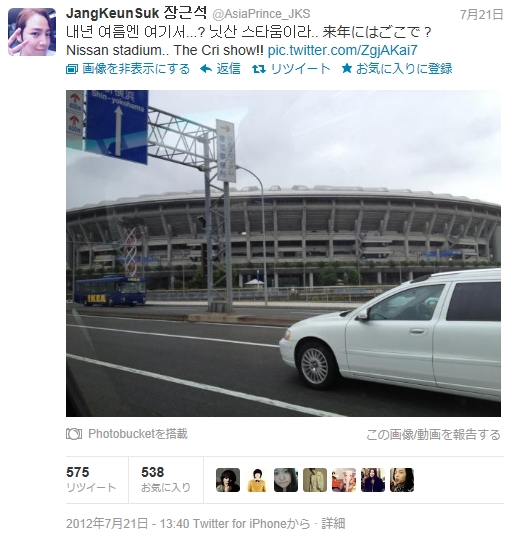This screenshot has height=542, width=511.
Task: Toggle the hide image icon (画像を非表示にする)
Action: point(72,69)
